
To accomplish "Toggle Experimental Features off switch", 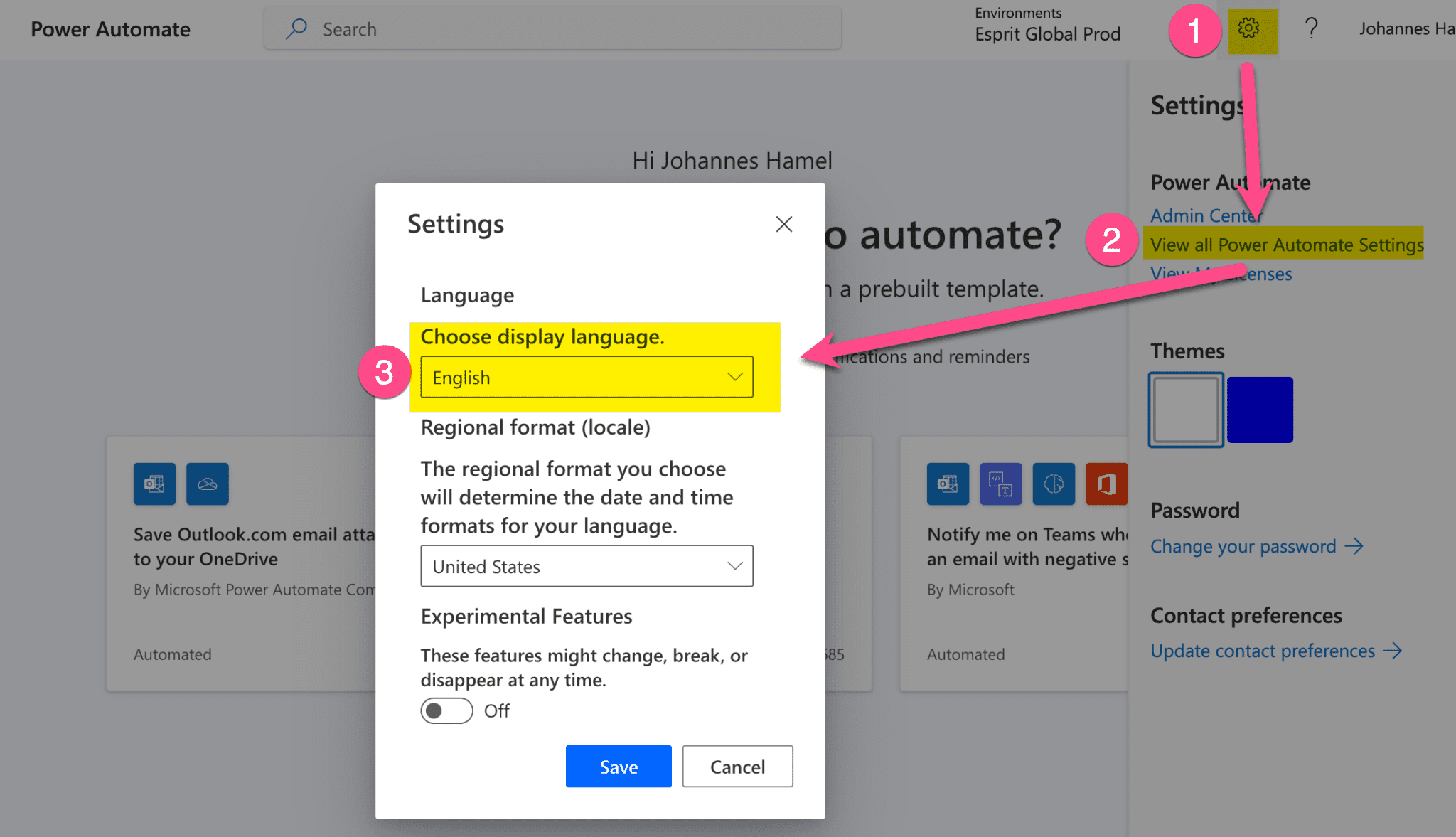I will pos(446,710).
